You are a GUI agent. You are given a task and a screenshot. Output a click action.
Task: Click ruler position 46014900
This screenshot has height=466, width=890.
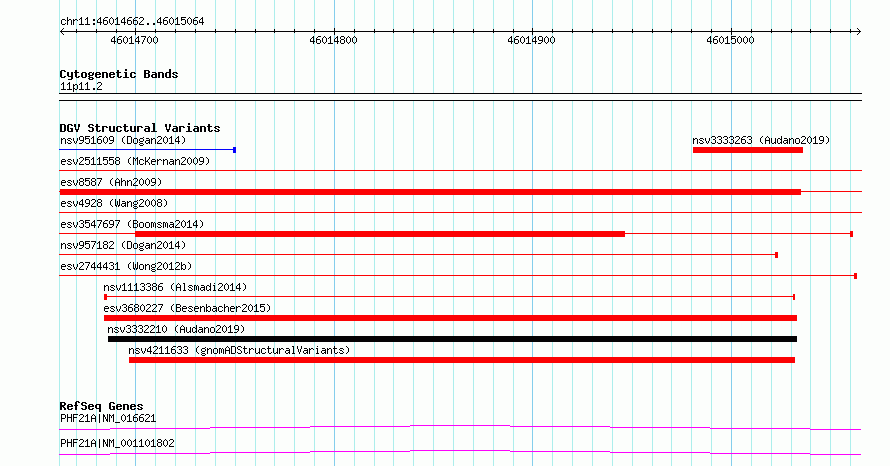(531, 40)
